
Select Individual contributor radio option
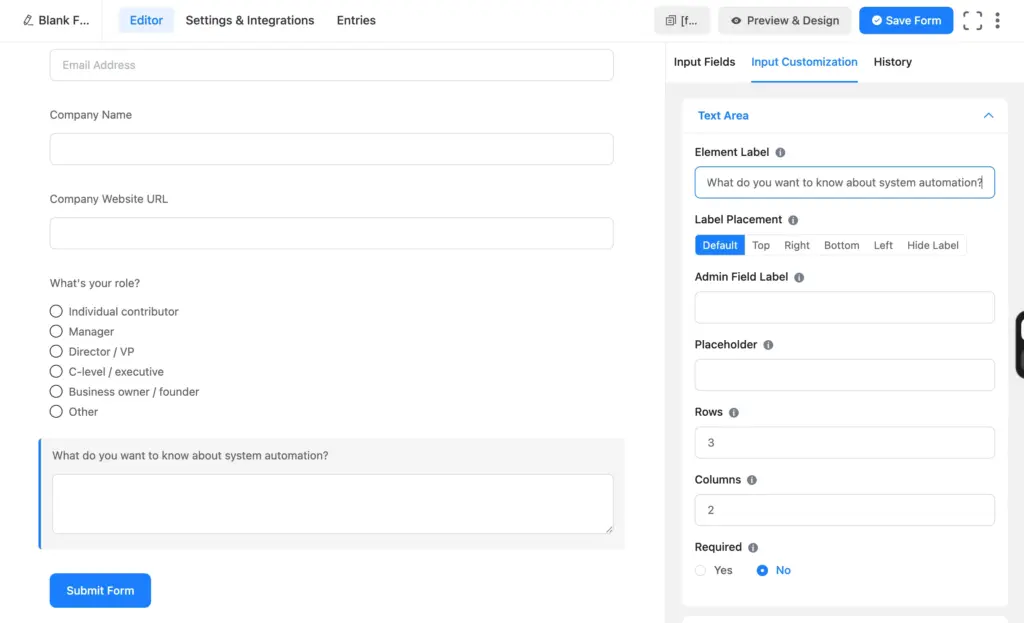click(x=56, y=312)
